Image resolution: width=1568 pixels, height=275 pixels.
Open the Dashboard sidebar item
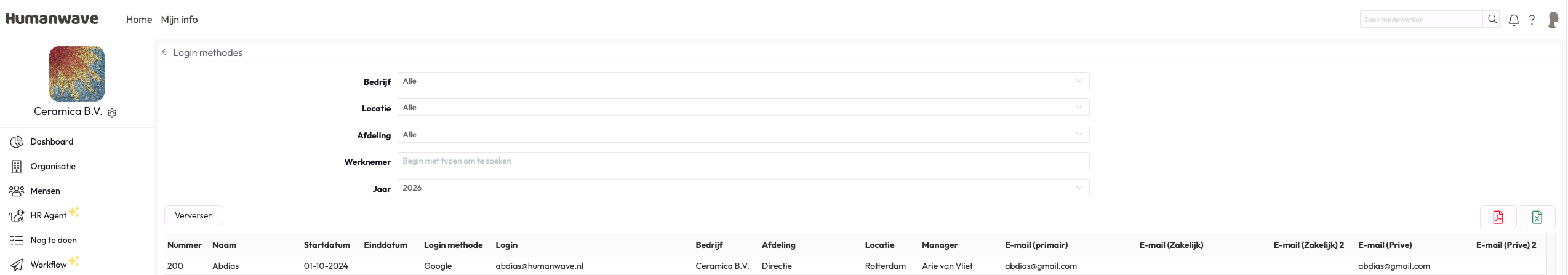coord(52,141)
